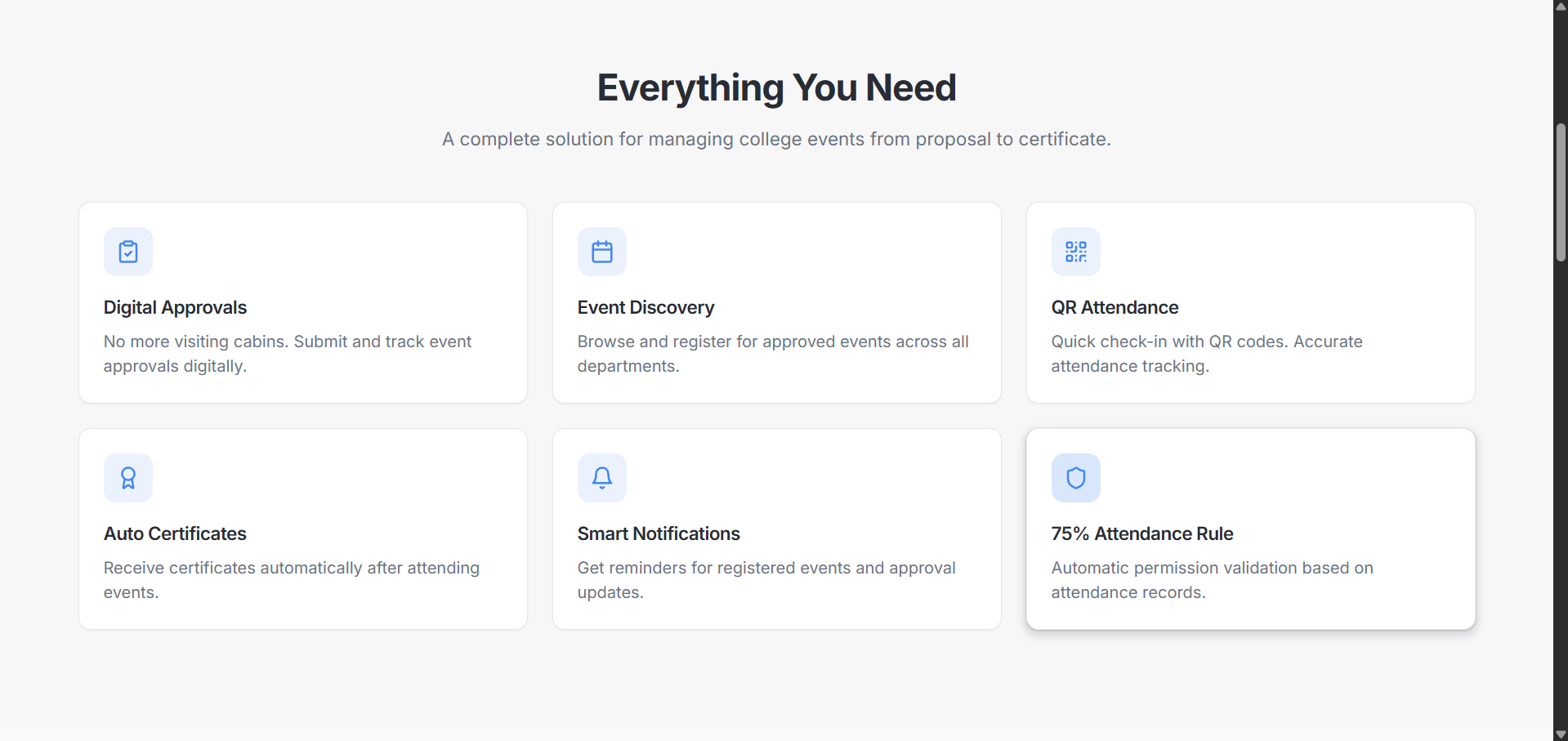Click the Digital Approvals clipboard icon

click(128, 252)
